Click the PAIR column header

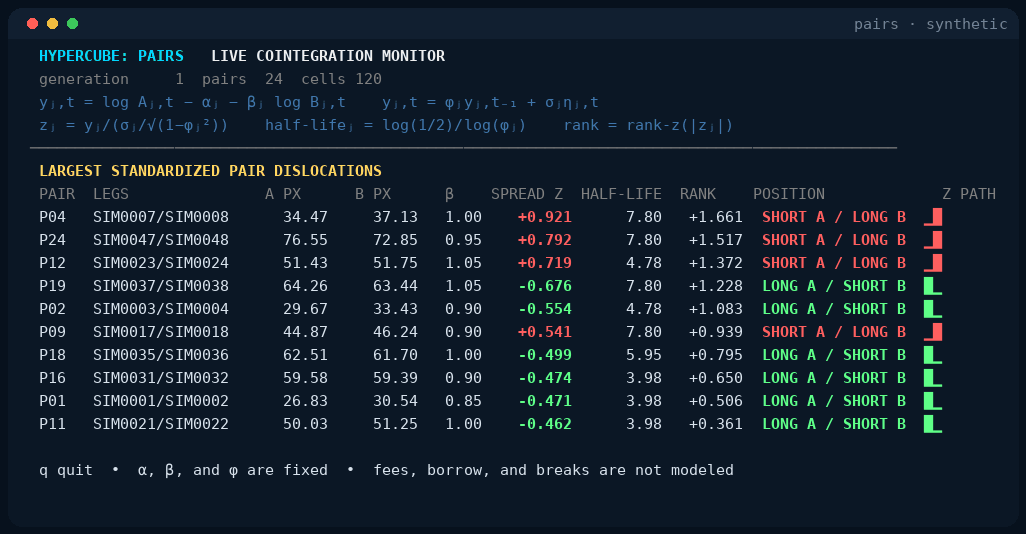click(57, 194)
